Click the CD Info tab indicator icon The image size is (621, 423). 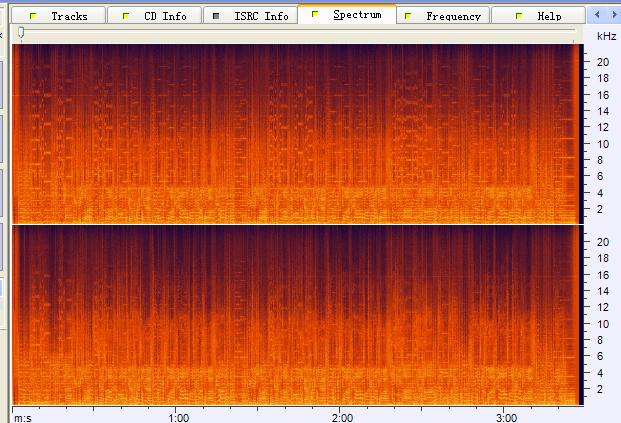(126, 16)
